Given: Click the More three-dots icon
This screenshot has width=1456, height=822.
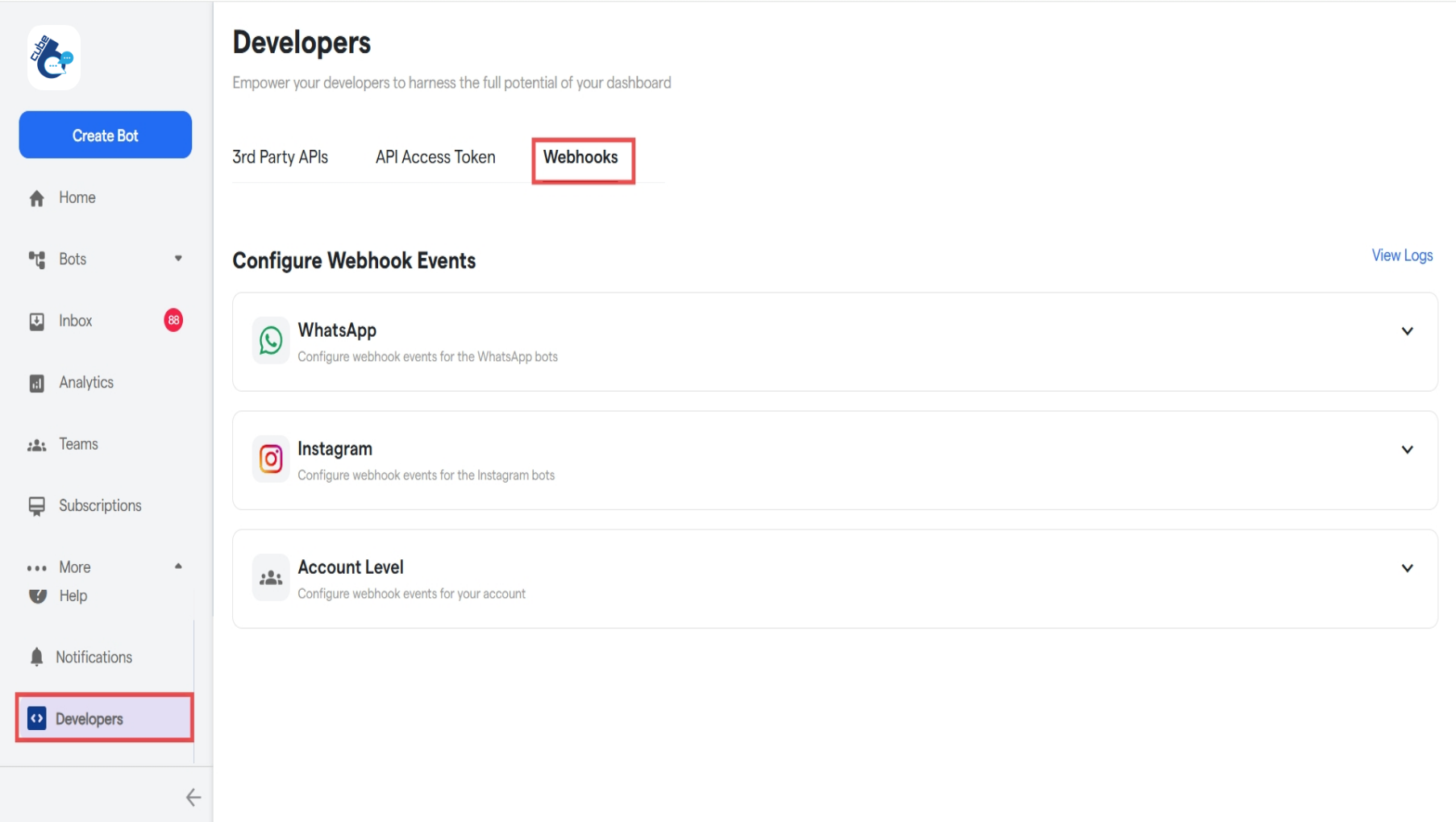Looking at the screenshot, I should click(x=36, y=568).
